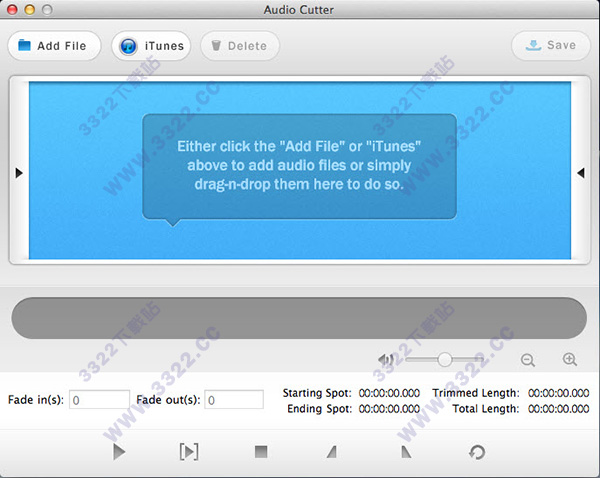The width and height of the screenshot is (600, 478).
Task: Click the gray overview progress bar
Action: pos(299,318)
